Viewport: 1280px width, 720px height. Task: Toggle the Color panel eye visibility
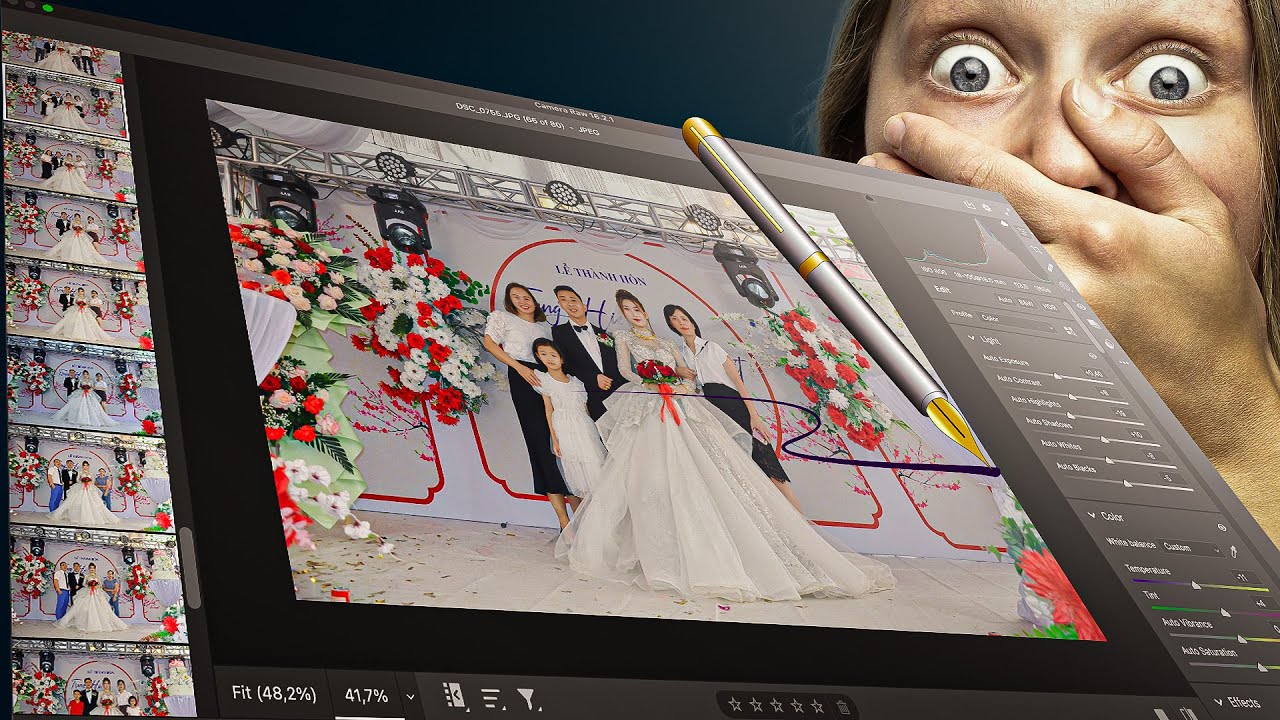pyautogui.click(x=1222, y=527)
